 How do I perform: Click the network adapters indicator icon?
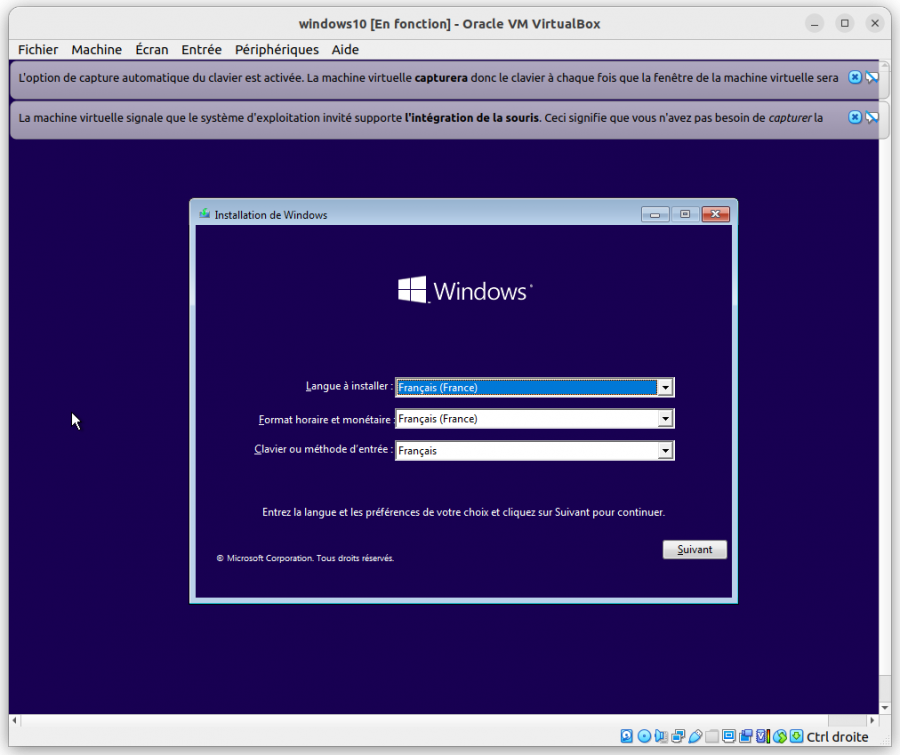click(678, 736)
